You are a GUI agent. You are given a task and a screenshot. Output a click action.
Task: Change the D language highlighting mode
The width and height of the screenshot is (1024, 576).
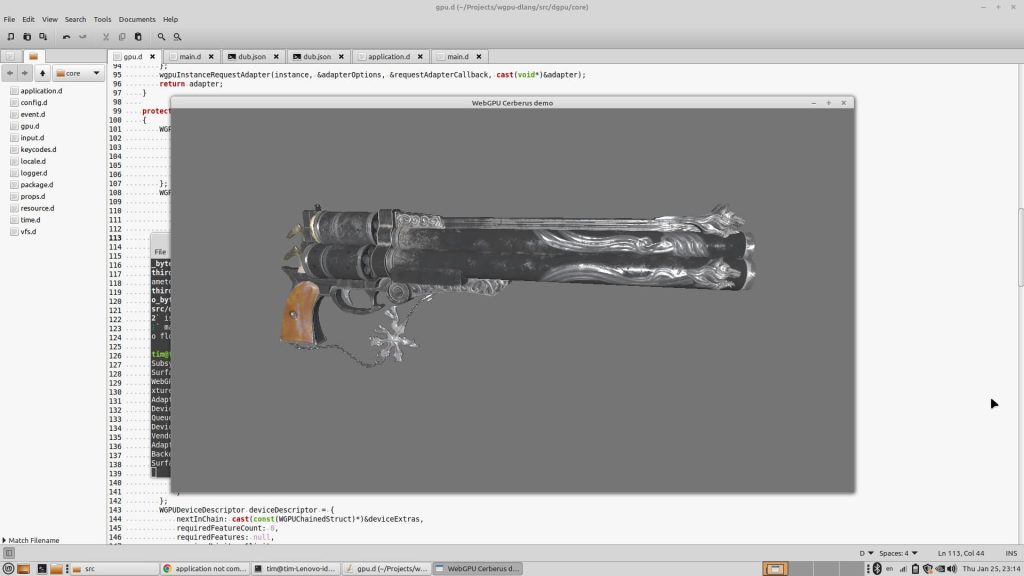(x=866, y=553)
